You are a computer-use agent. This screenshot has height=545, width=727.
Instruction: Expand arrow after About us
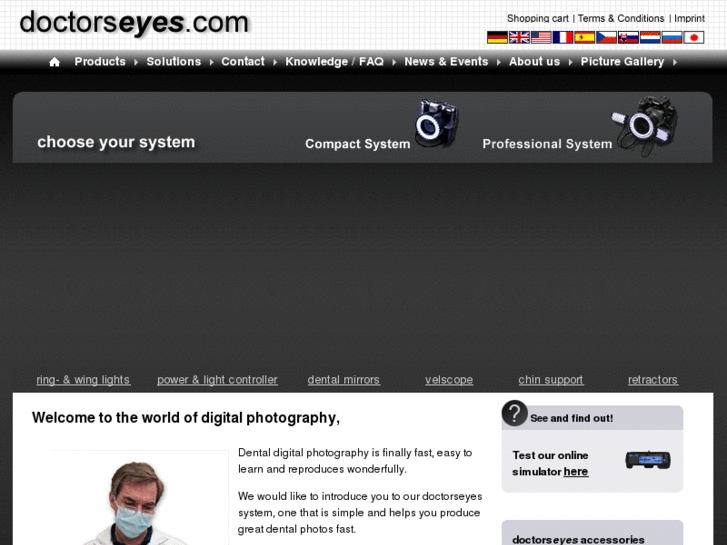(x=570, y=62)
